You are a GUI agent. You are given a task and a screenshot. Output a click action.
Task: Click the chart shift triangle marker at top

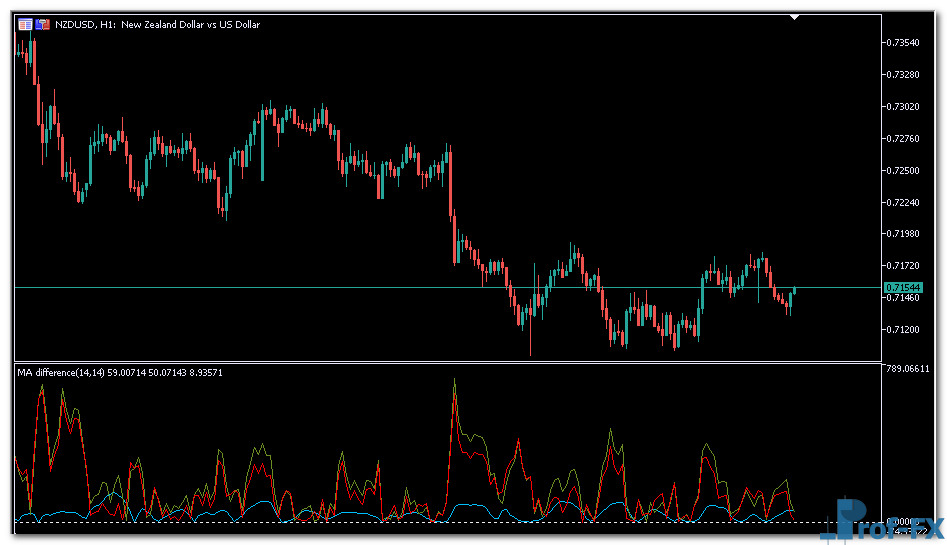coord(795,16)
